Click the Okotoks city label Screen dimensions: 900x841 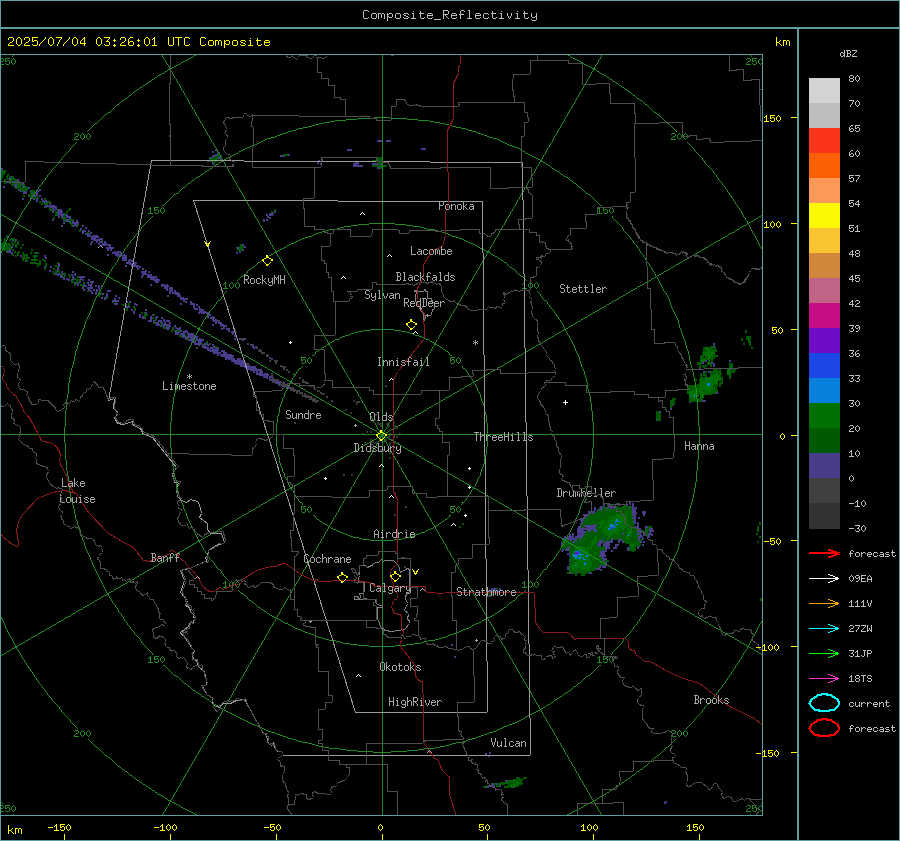[x=400, y=667]
